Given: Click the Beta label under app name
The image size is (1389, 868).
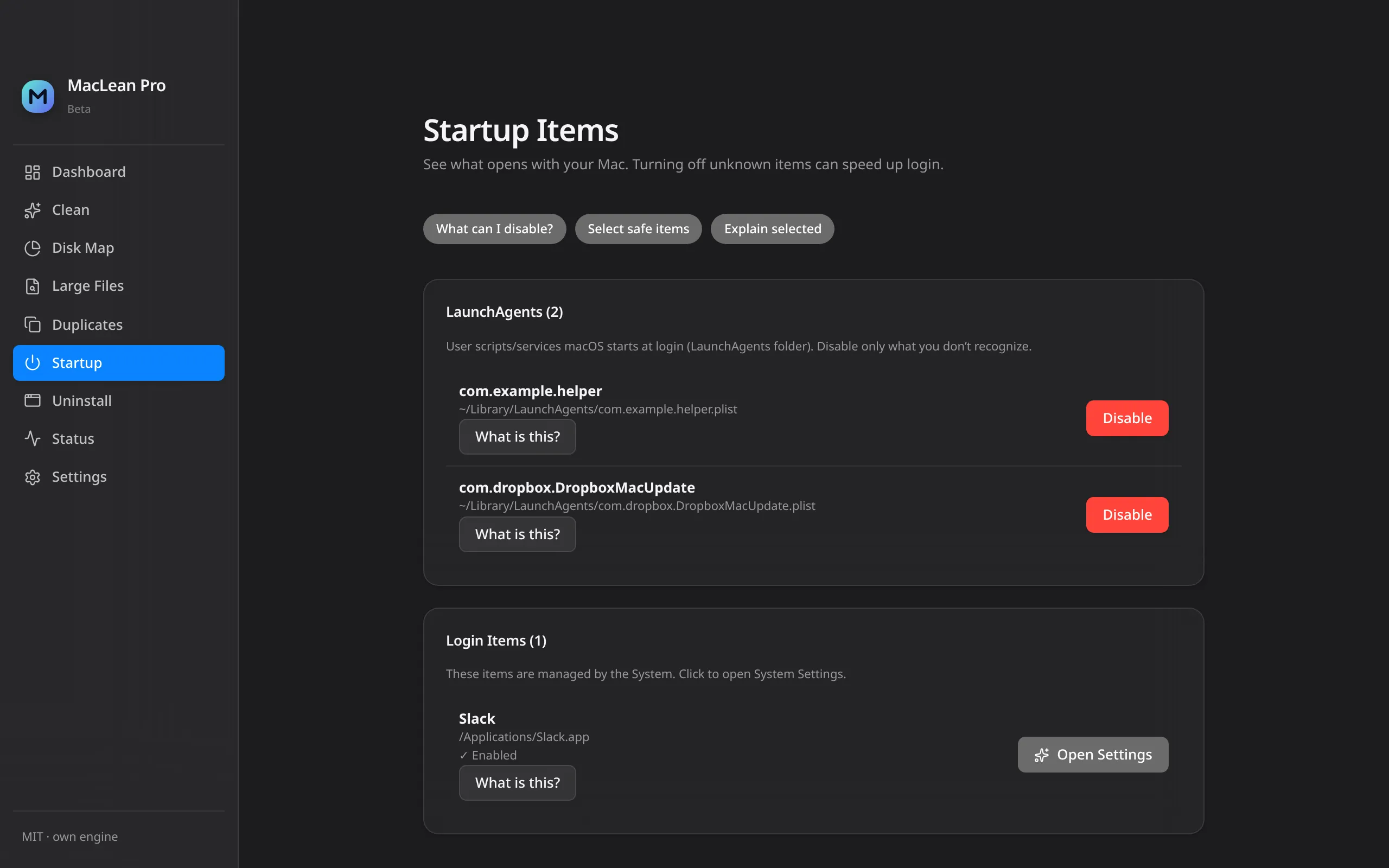Looking at the screenshot, I should click(79, 109).
